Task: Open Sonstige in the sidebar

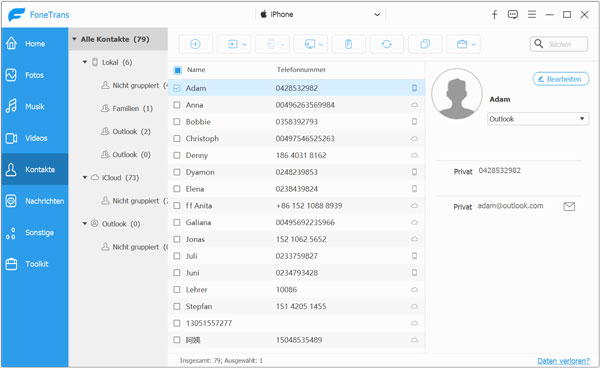Action: click(x=35, y=233)
